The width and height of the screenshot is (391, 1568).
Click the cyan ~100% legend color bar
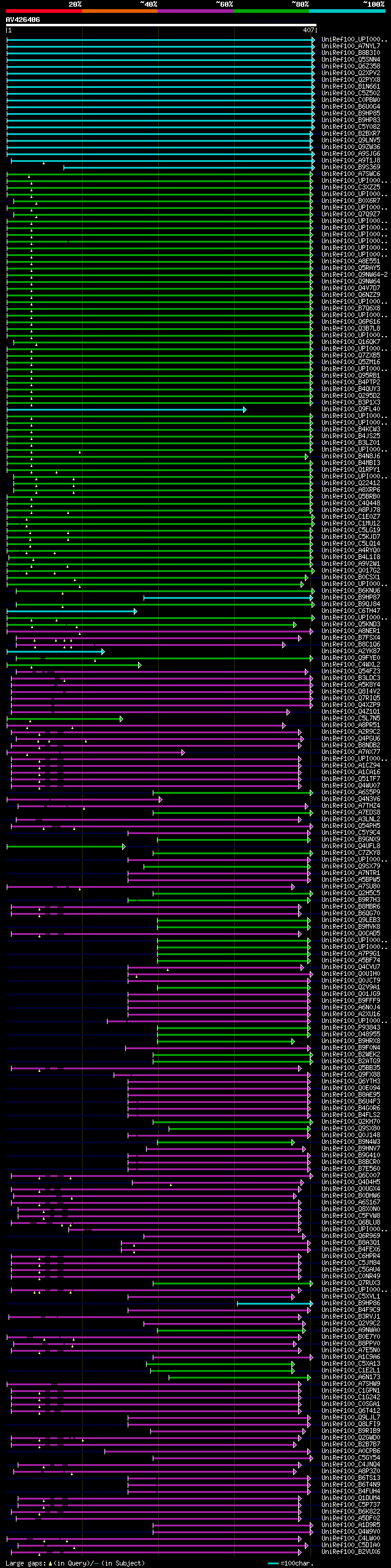pyautogui.click(x=347, y=11)
